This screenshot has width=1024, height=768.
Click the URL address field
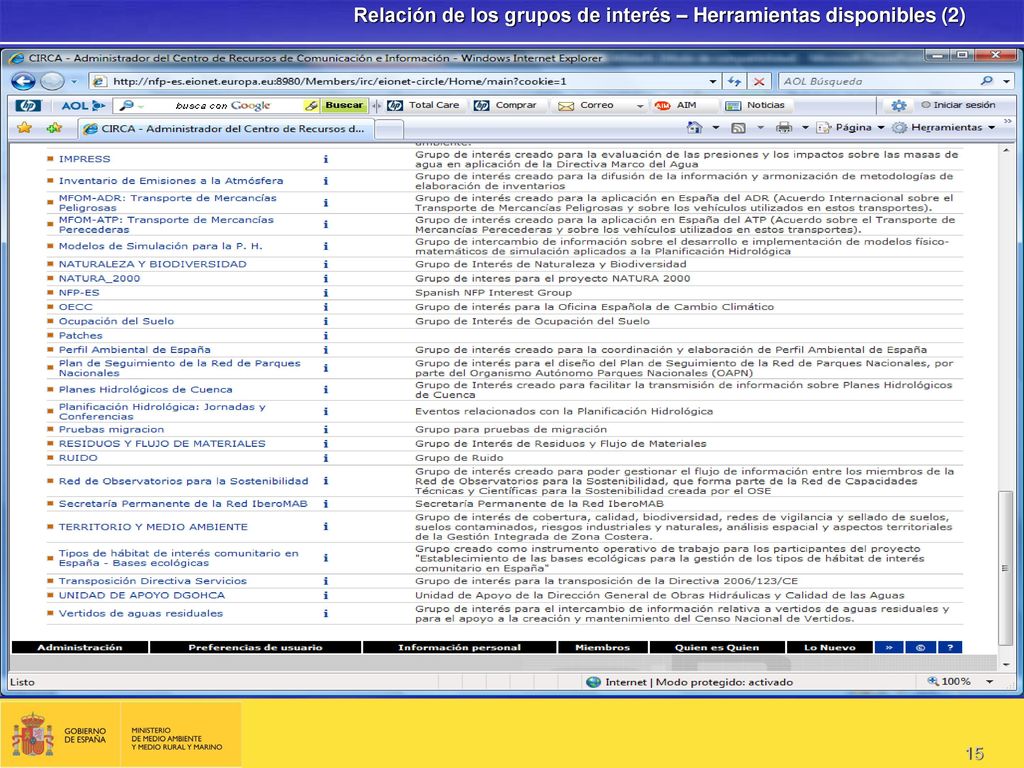click(x=405, y=82)
